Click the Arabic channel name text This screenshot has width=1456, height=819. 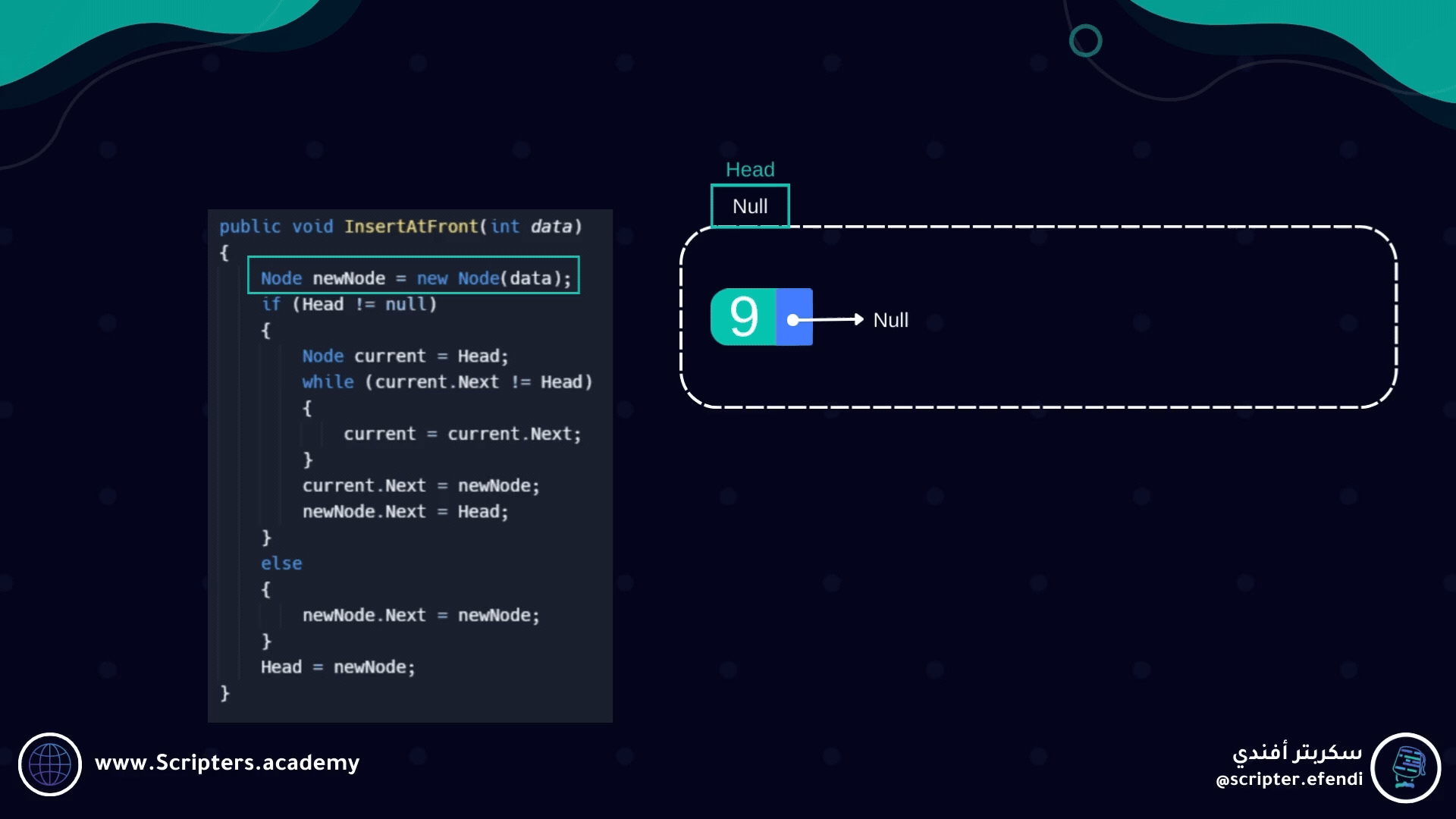click(x=1297, y=752)
